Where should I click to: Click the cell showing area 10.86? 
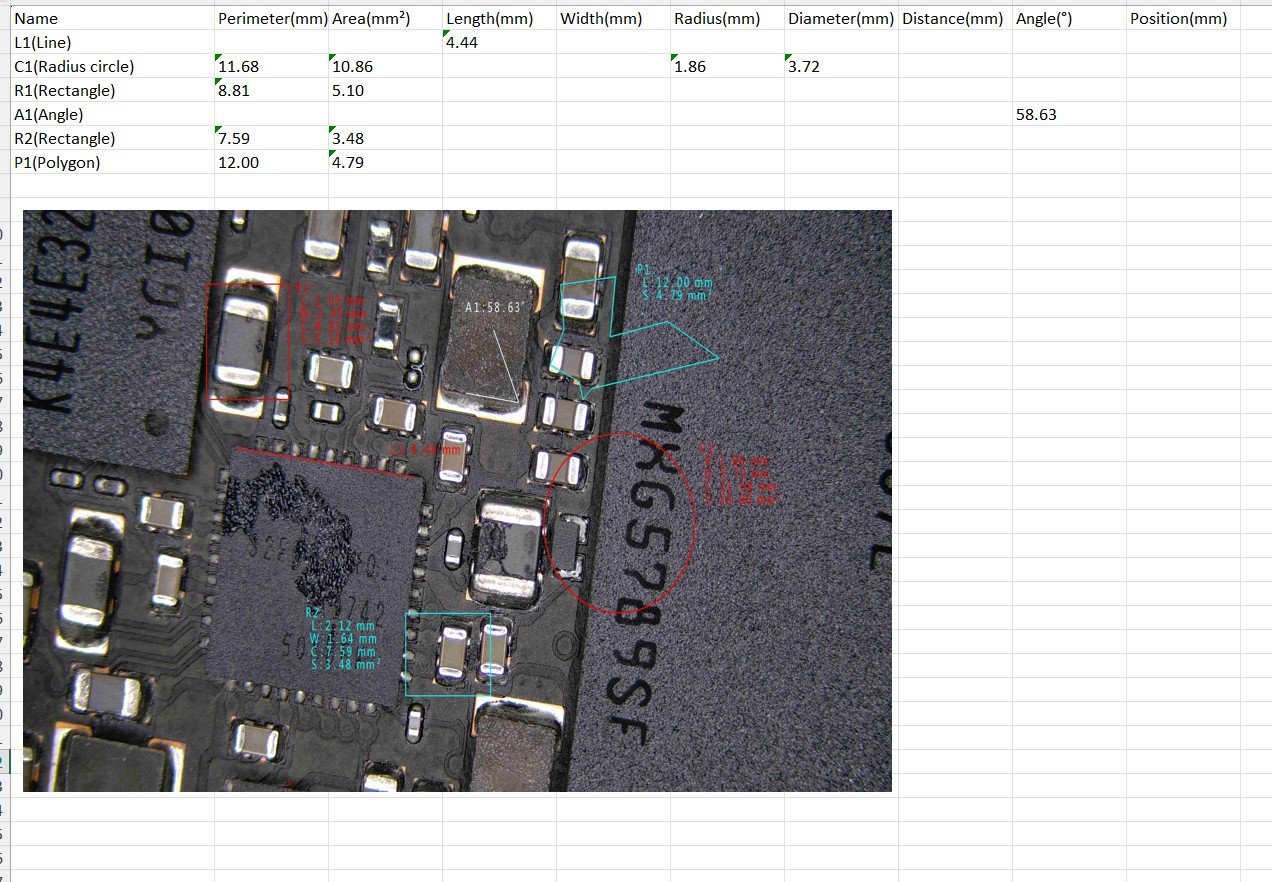pyautogui.click(x=384, y=66)
